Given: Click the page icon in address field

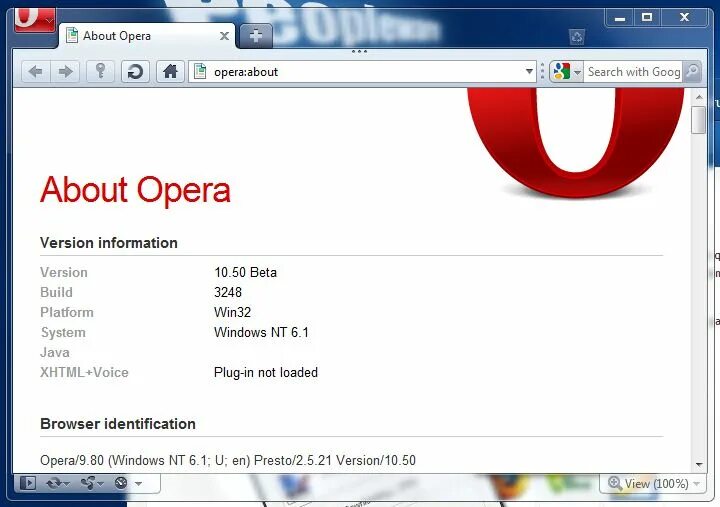Looking at the screenshot, I should (x=200, y=72).
